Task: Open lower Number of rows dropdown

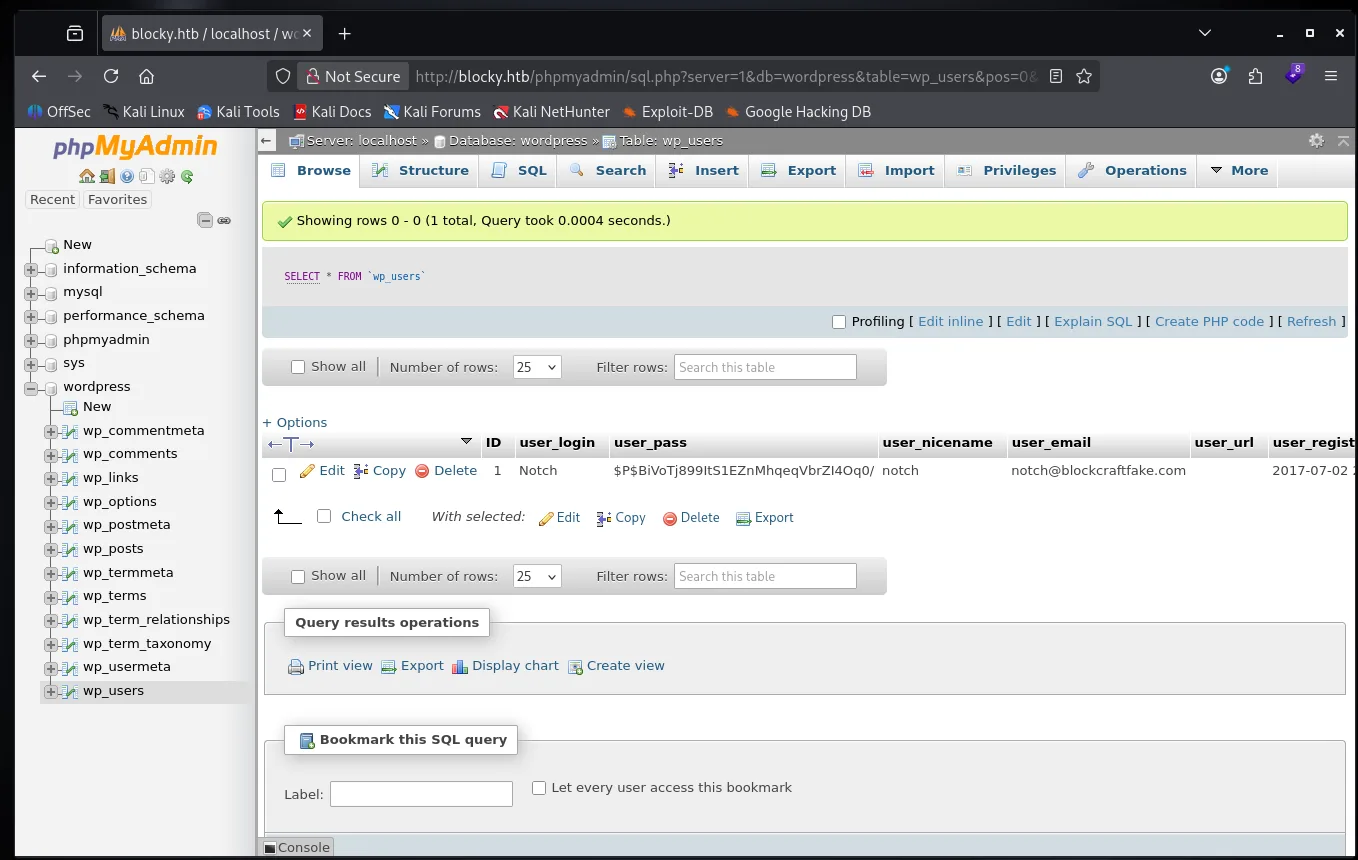Action: click(537, 576)
